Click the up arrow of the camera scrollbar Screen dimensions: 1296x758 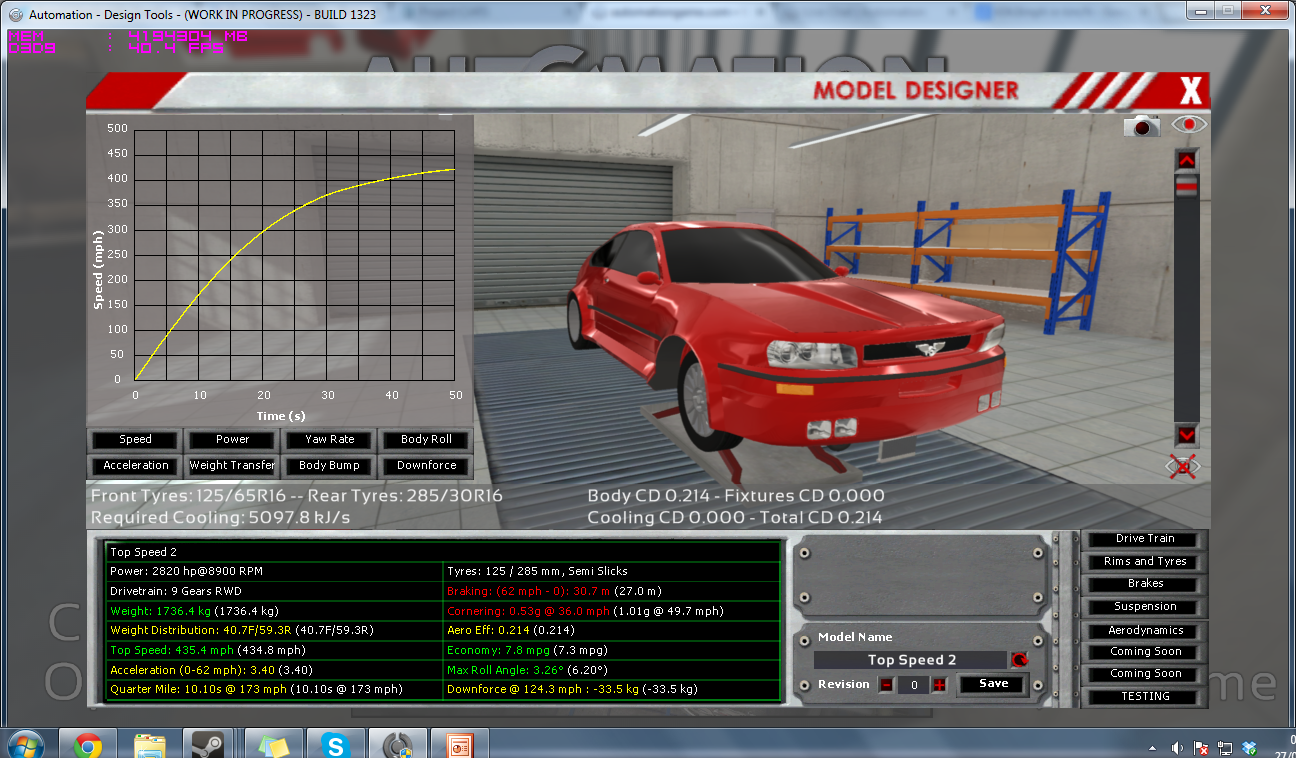(x=1186, y=160)
